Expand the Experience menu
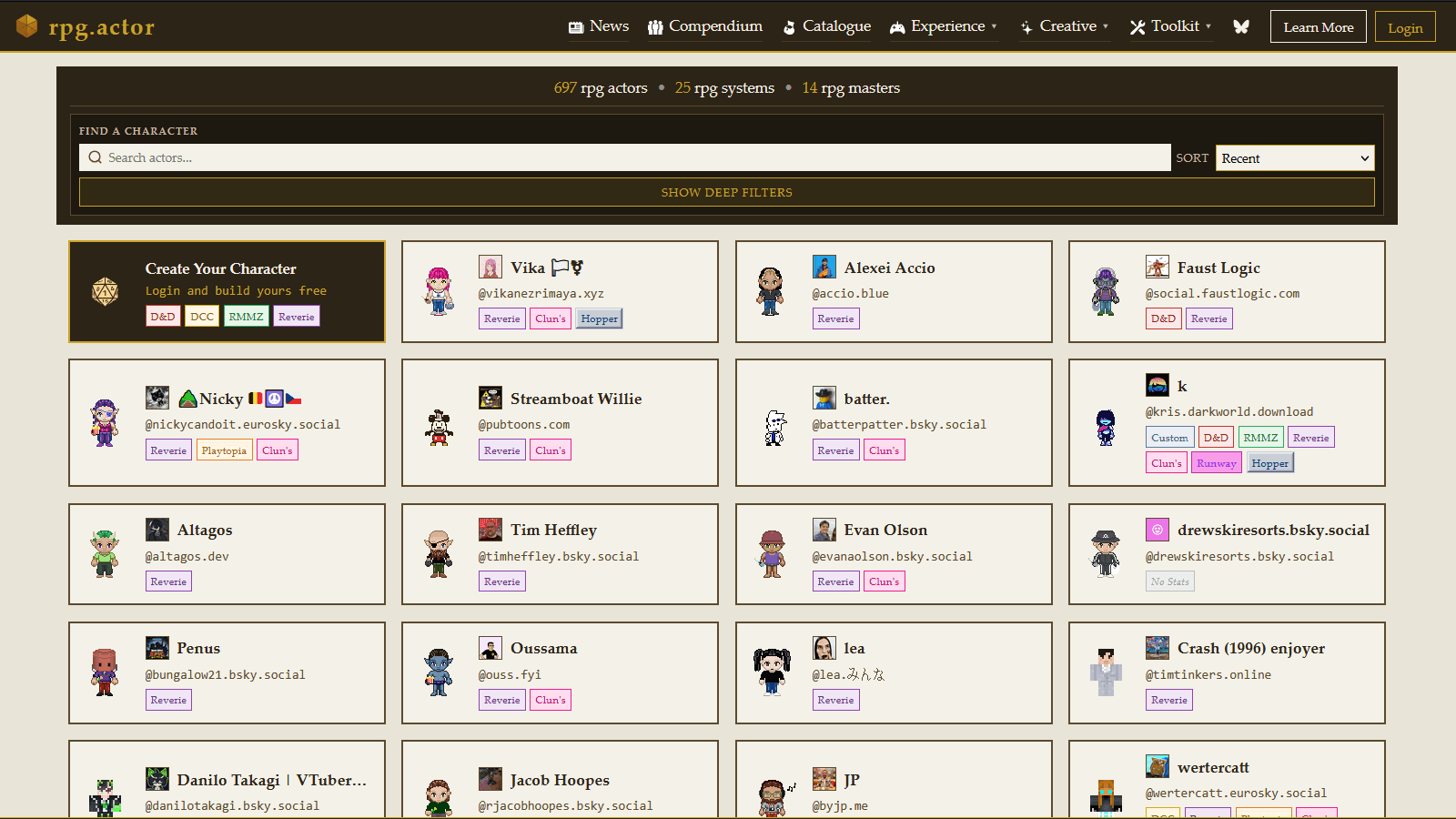Screen dimensions: 1456x819 coord(943,26)
